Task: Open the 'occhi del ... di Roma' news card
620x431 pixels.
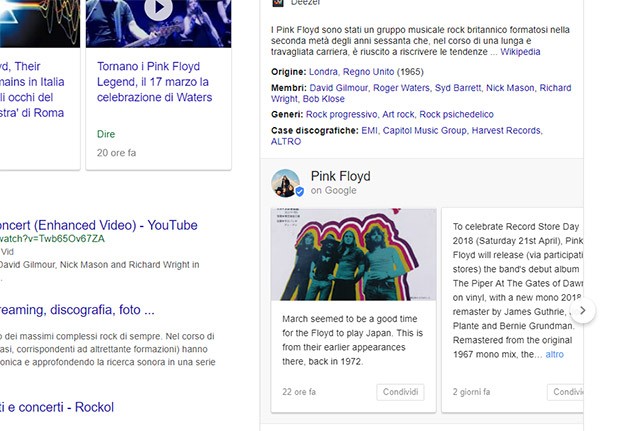Action: click(x=32, y=90)
